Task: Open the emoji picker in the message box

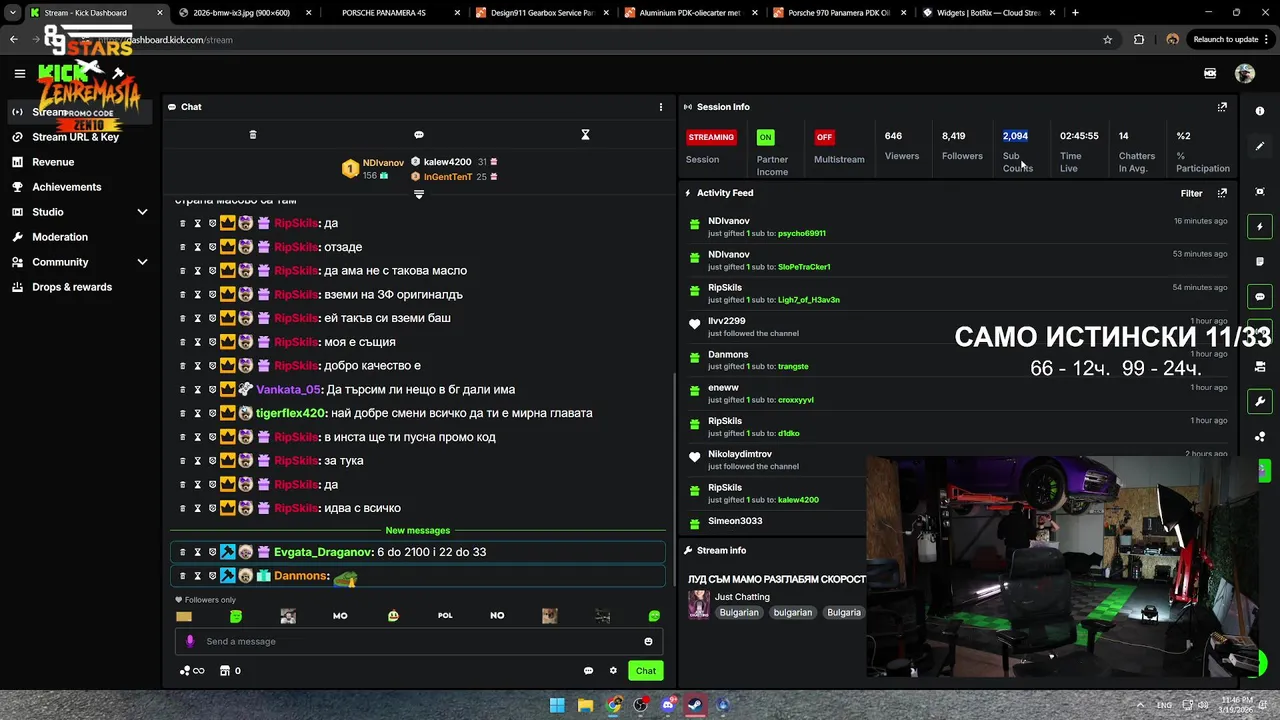Action: 648,642
